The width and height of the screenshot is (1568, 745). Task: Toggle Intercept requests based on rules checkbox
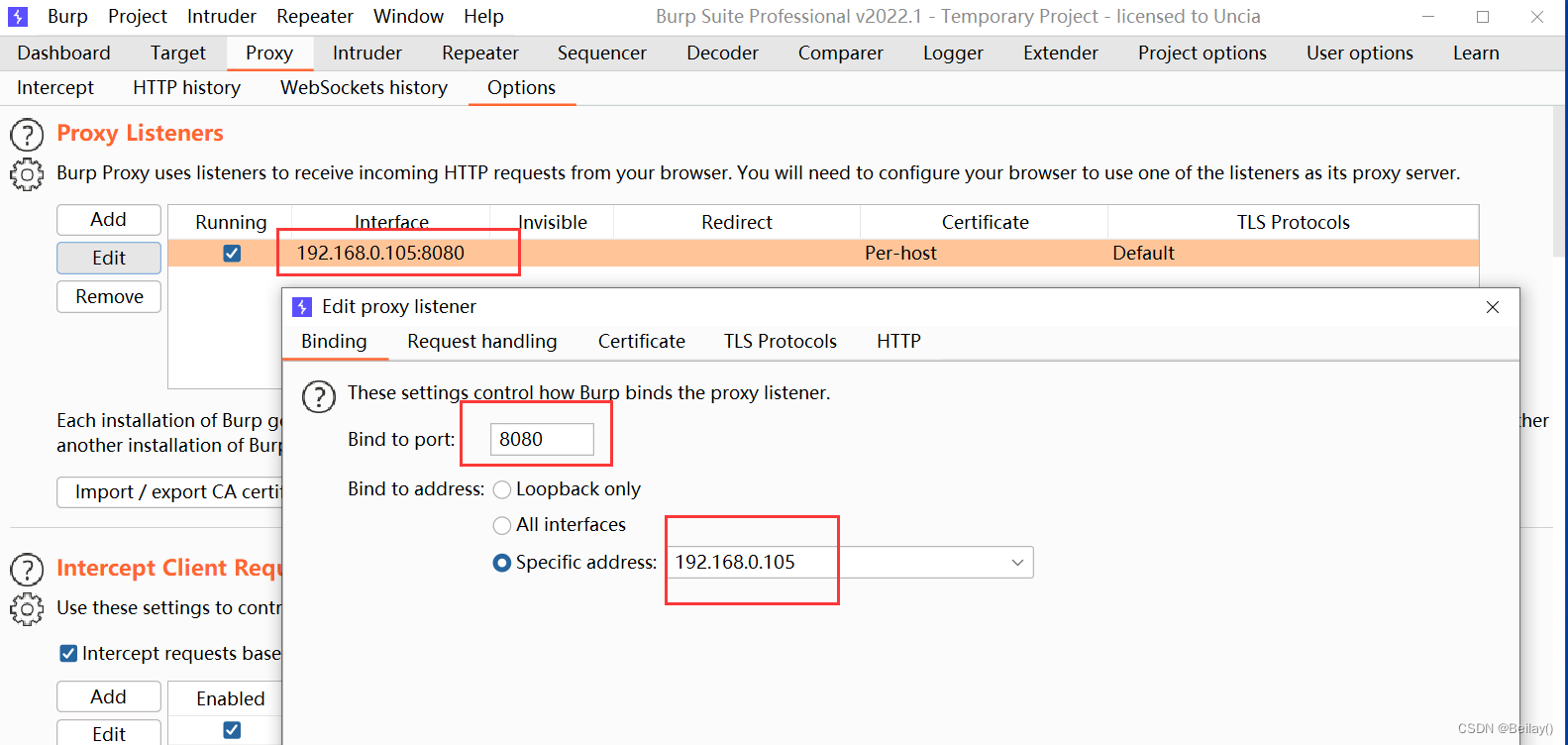tap(68, 653)
